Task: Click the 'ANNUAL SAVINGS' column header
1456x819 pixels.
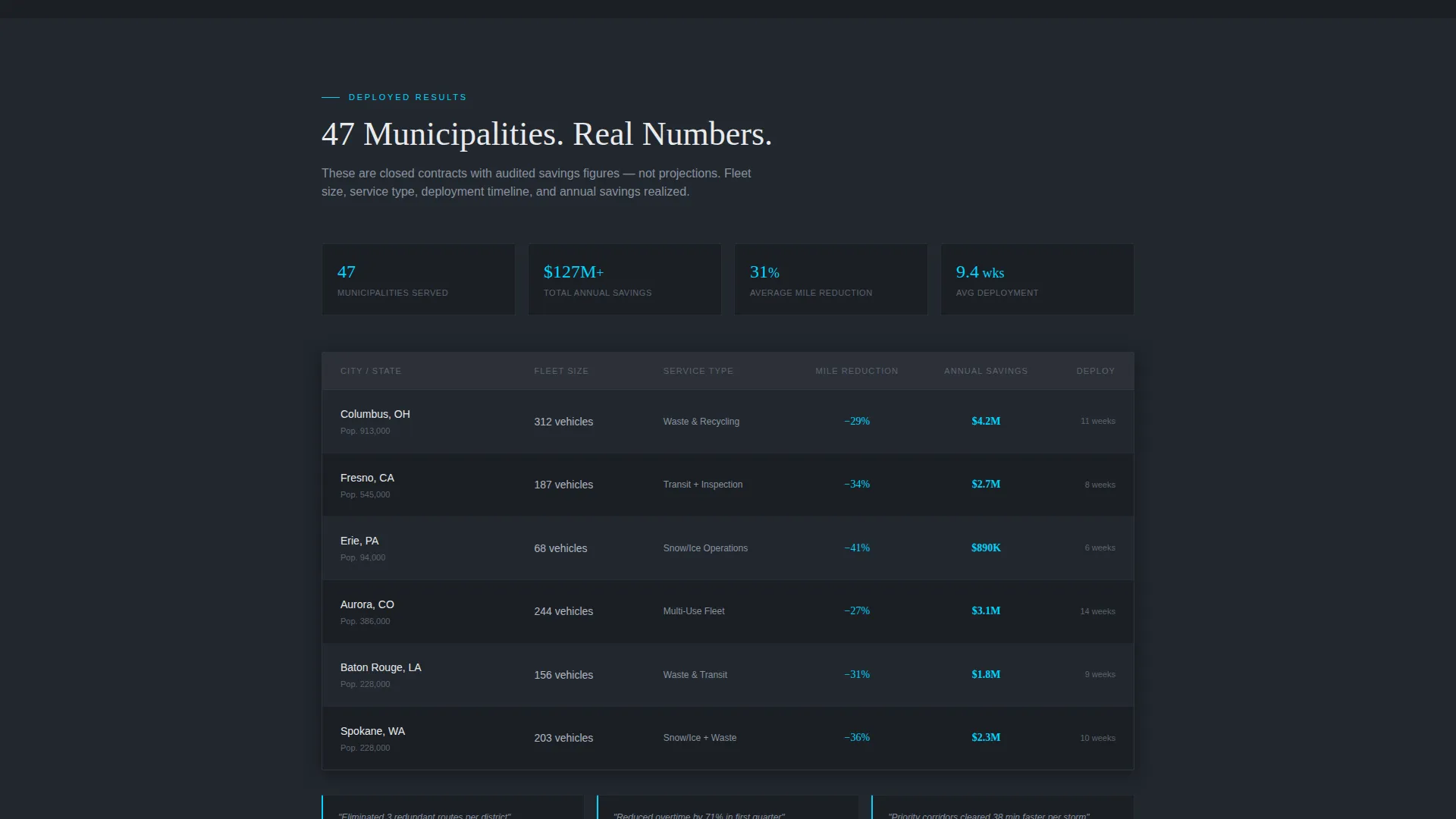Action: pyautogui.click(x=986, y=371)
